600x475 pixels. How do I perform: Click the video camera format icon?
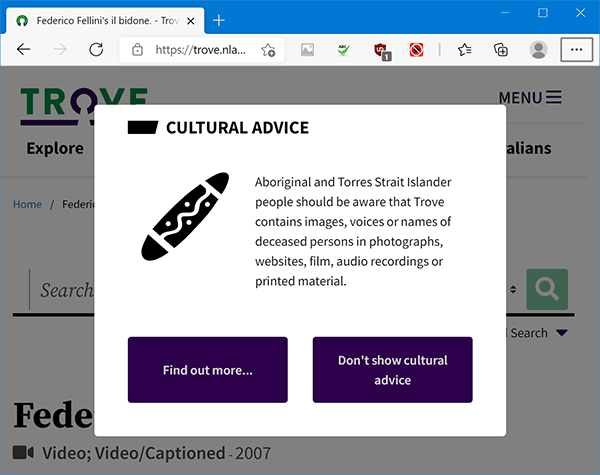23,452
